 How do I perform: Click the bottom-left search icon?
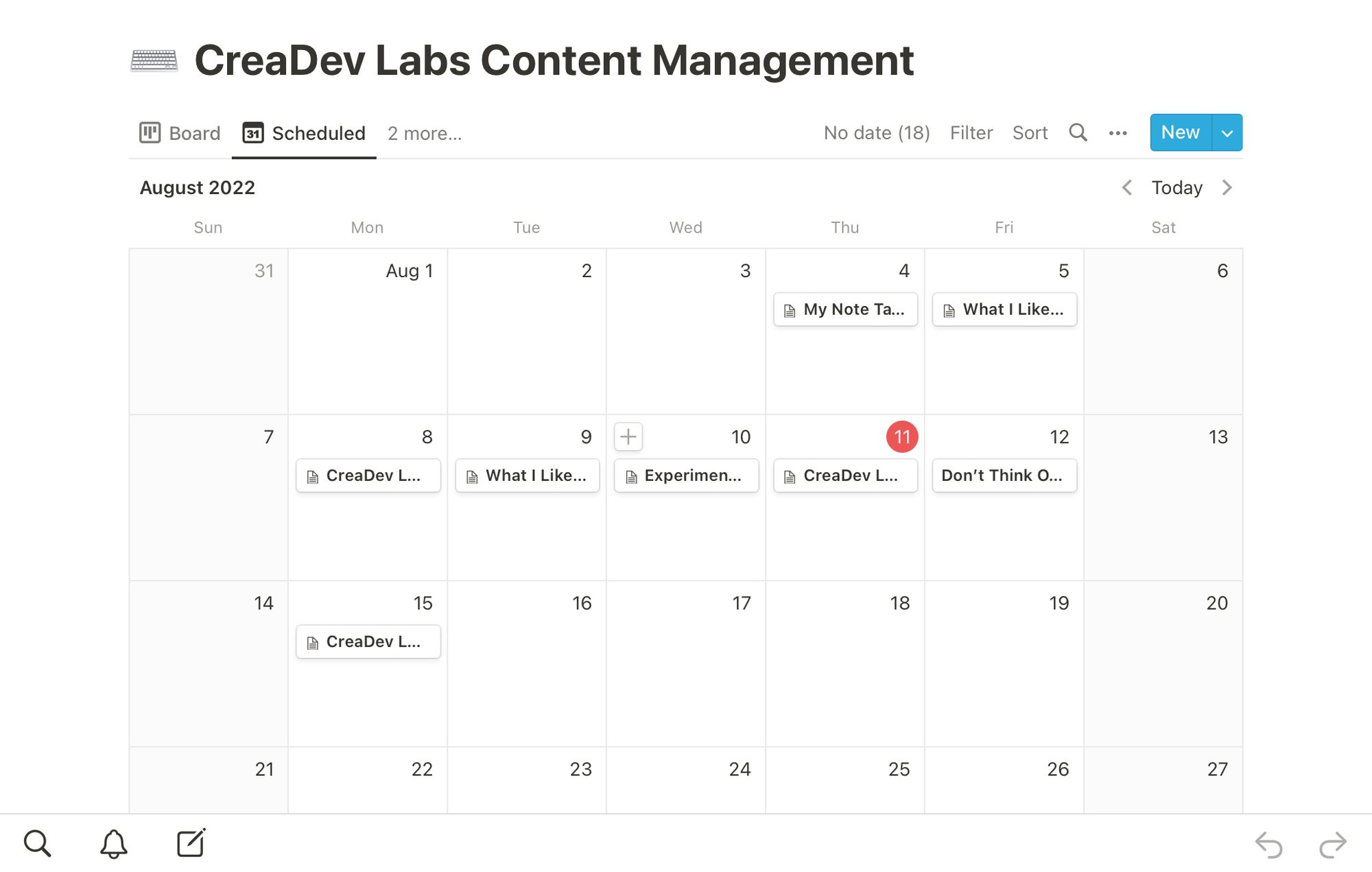(x=37, y=843)
